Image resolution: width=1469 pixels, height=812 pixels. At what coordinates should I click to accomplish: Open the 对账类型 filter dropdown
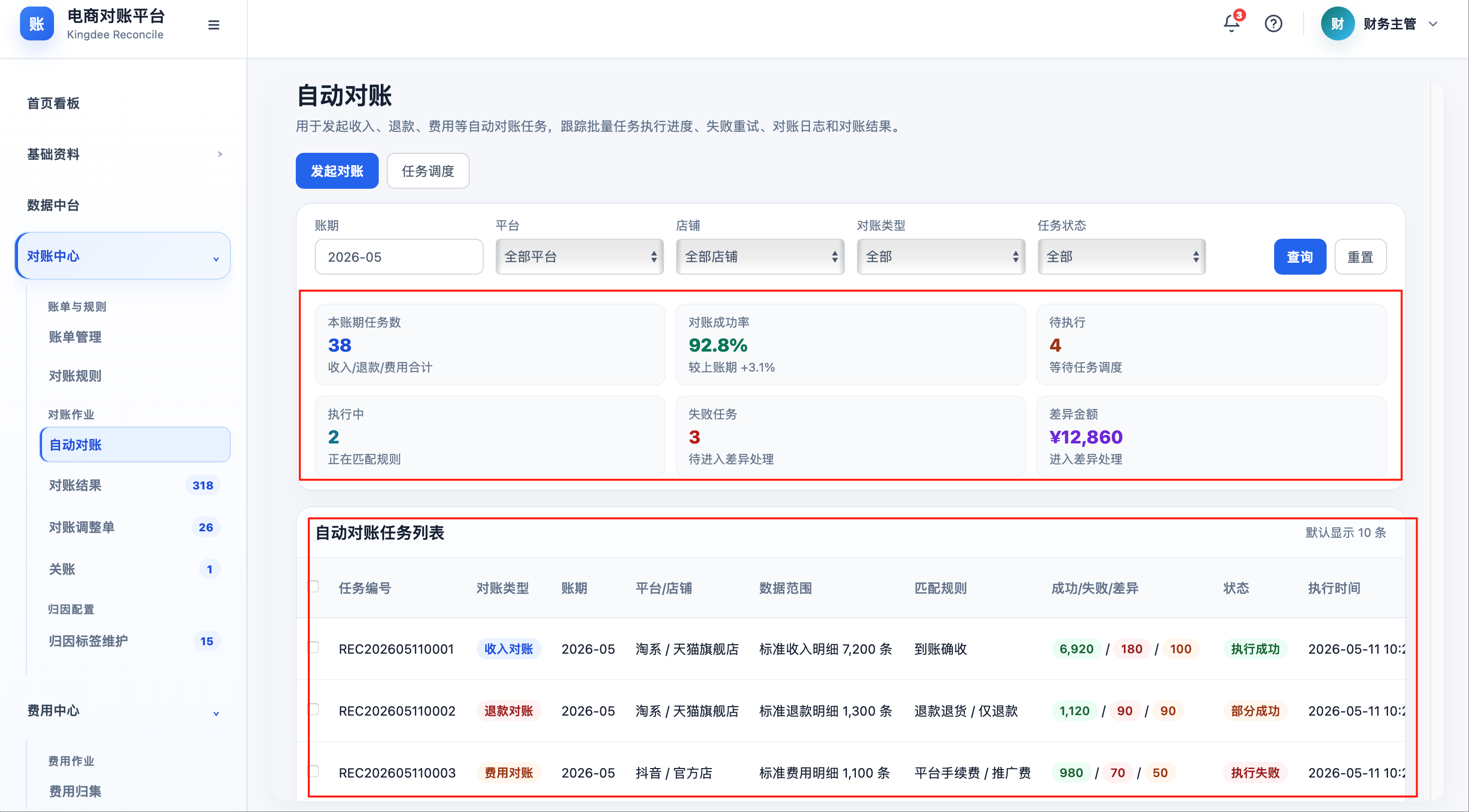click(941, 256)
